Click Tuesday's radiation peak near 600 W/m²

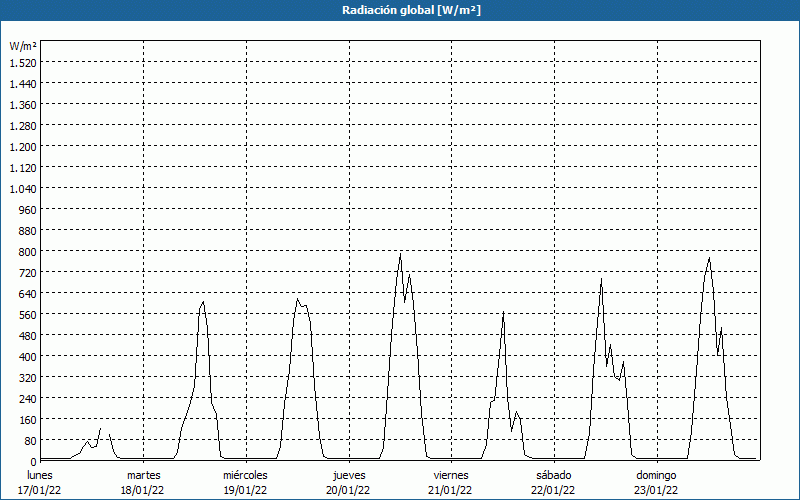click(x=204, y=302)
